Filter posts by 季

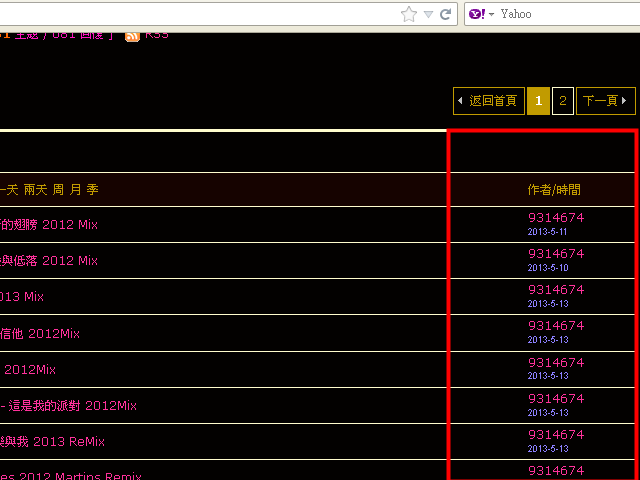click(93, 190)
